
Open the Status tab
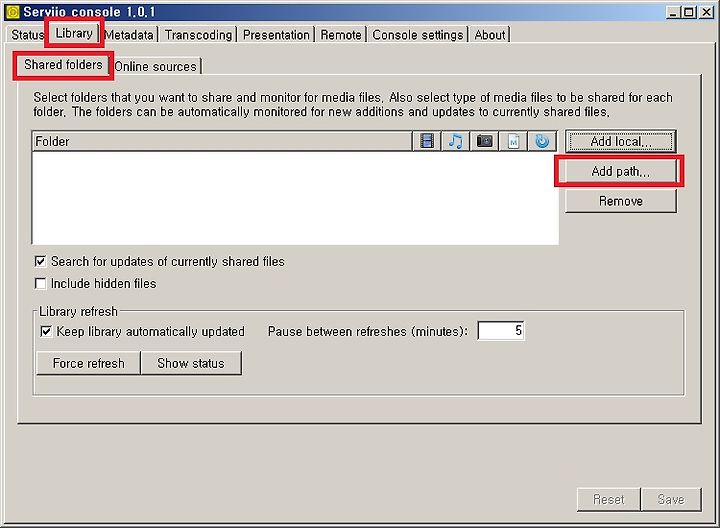pyautogui.click(x=27, y=35)
